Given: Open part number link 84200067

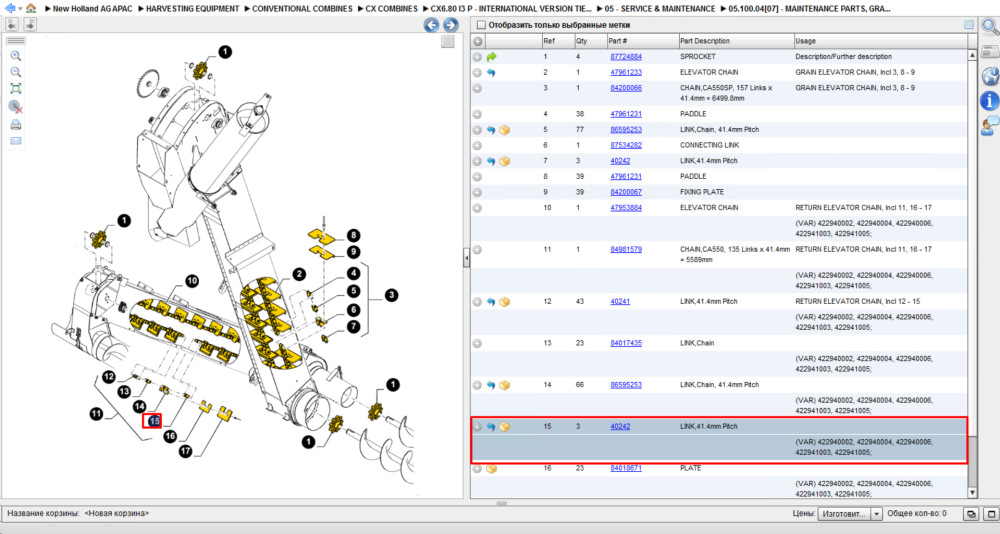Looking at the screenshot, I should pyautogui.click(x=626, y=192).
